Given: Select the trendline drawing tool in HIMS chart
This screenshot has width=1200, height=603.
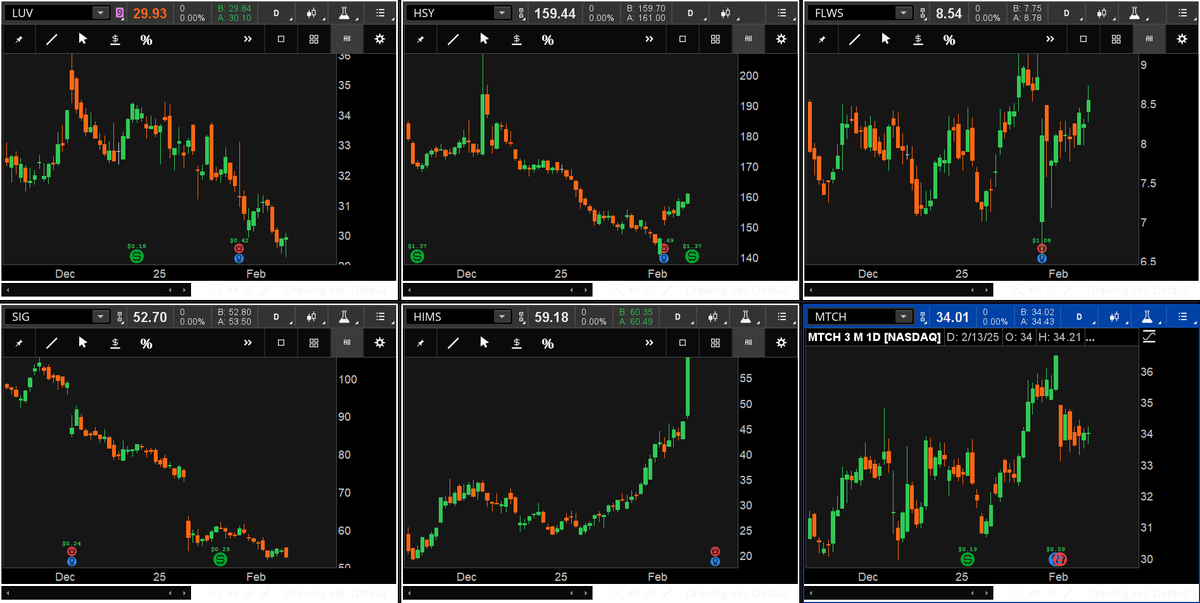Looking at the screenshot, I should click(x=453, y=343).
